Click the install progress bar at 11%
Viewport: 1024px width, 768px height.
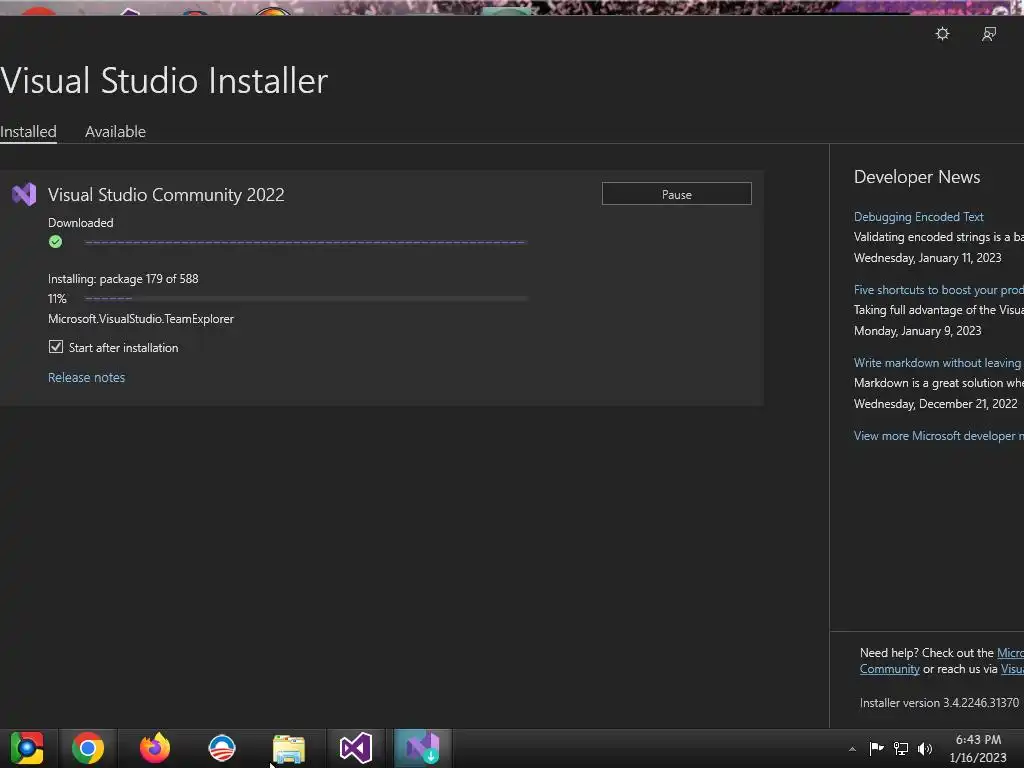(x=305, y=298)
